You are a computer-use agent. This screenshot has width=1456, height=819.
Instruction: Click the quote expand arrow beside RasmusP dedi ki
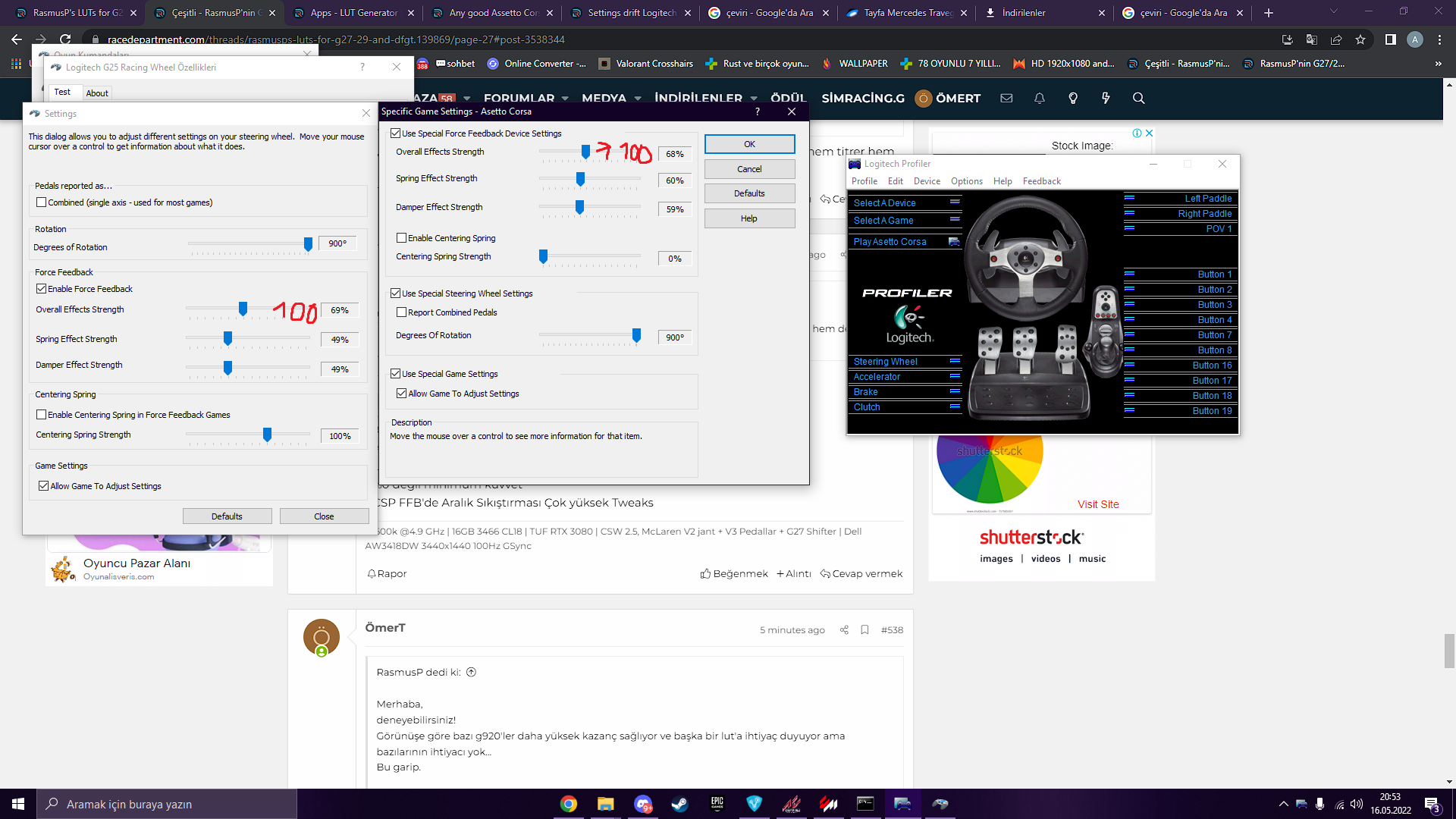[x=471, y=673]
